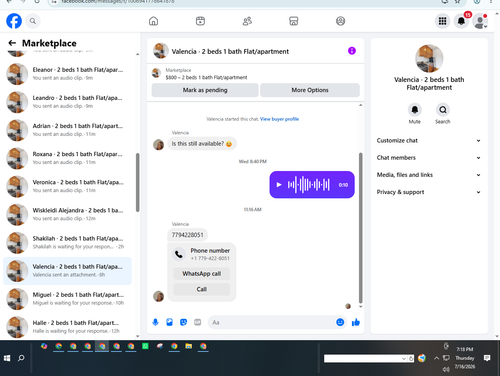Click the attach file icon in composer
The image size is (500, 376).
[169, 322]
